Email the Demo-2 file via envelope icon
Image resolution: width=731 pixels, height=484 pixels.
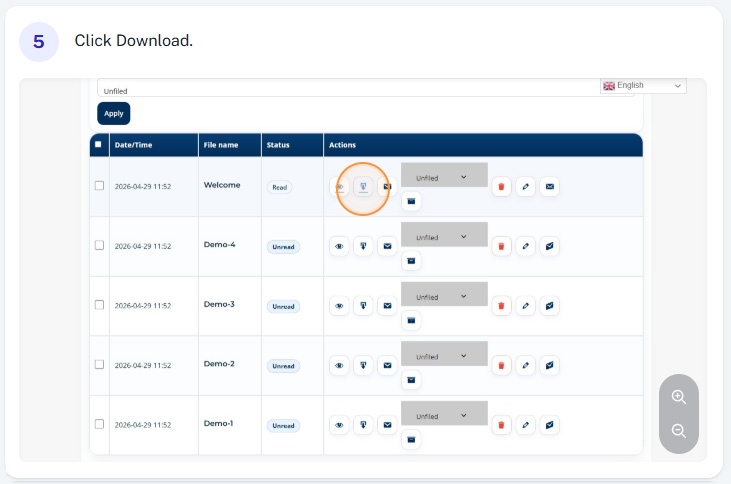click(x=387, y=366)
